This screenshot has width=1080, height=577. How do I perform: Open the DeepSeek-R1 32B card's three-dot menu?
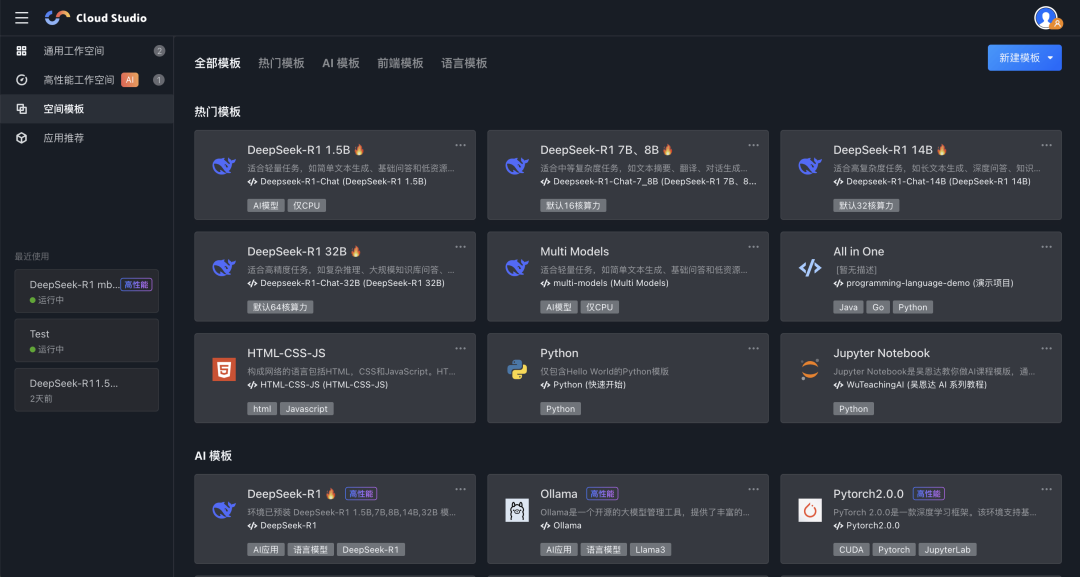[x=460, y=246]
